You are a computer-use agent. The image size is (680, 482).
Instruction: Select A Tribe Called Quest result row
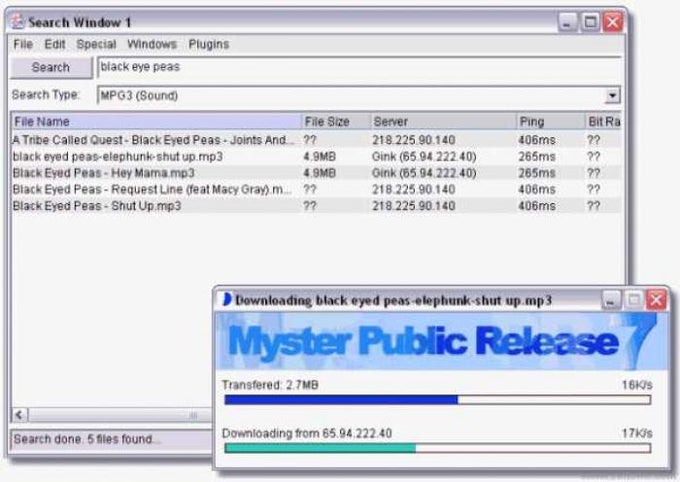coord(316,140)
